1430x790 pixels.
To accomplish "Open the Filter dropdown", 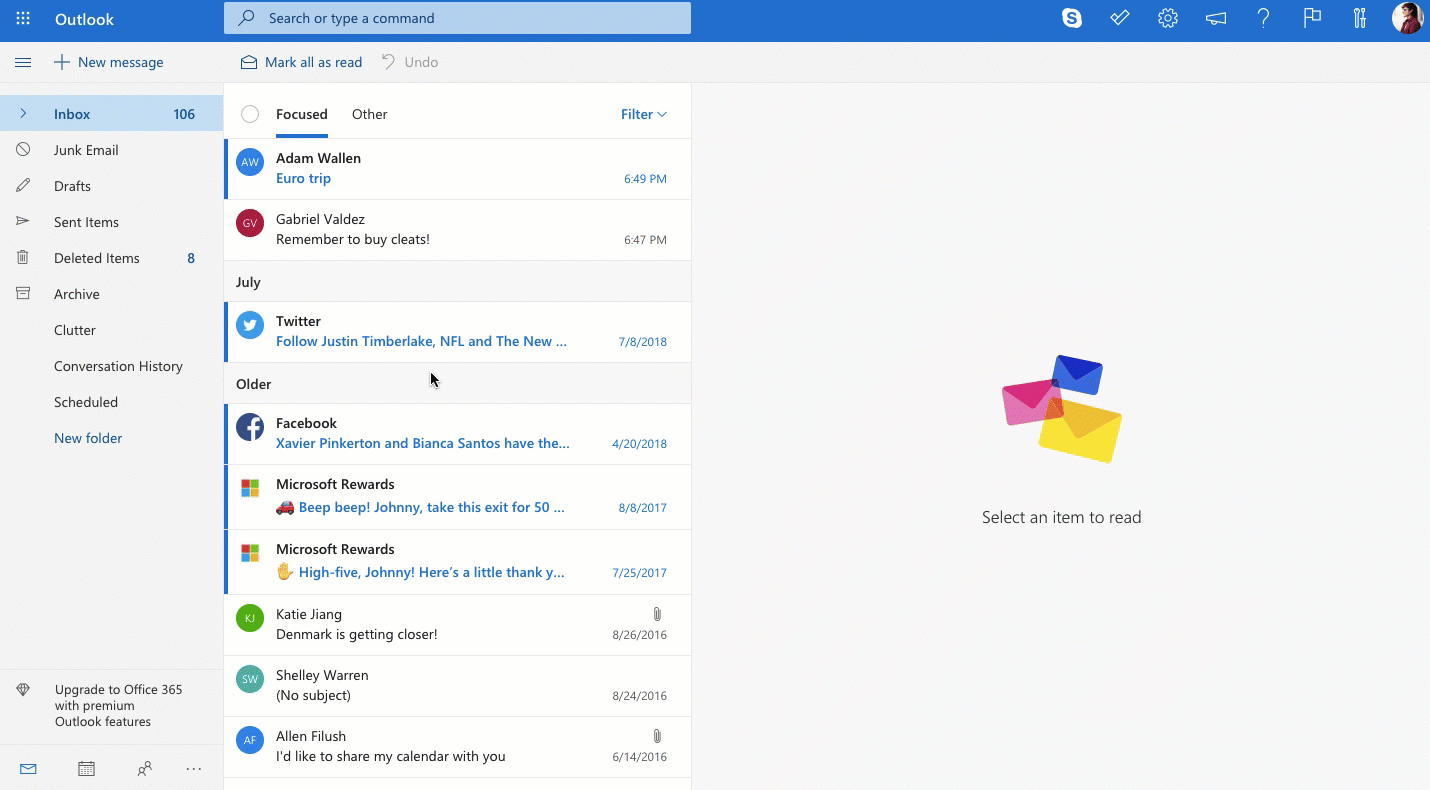I will [643, 114].
